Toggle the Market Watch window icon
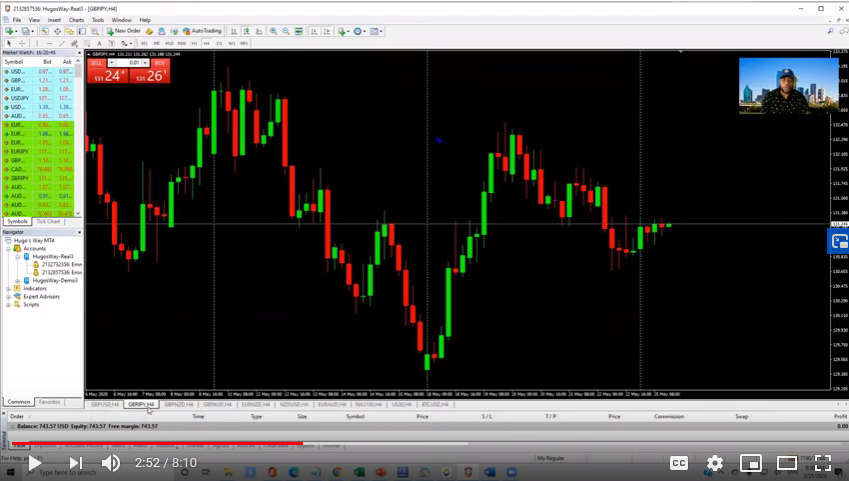The image size is (849, 481). click(45, 31)
